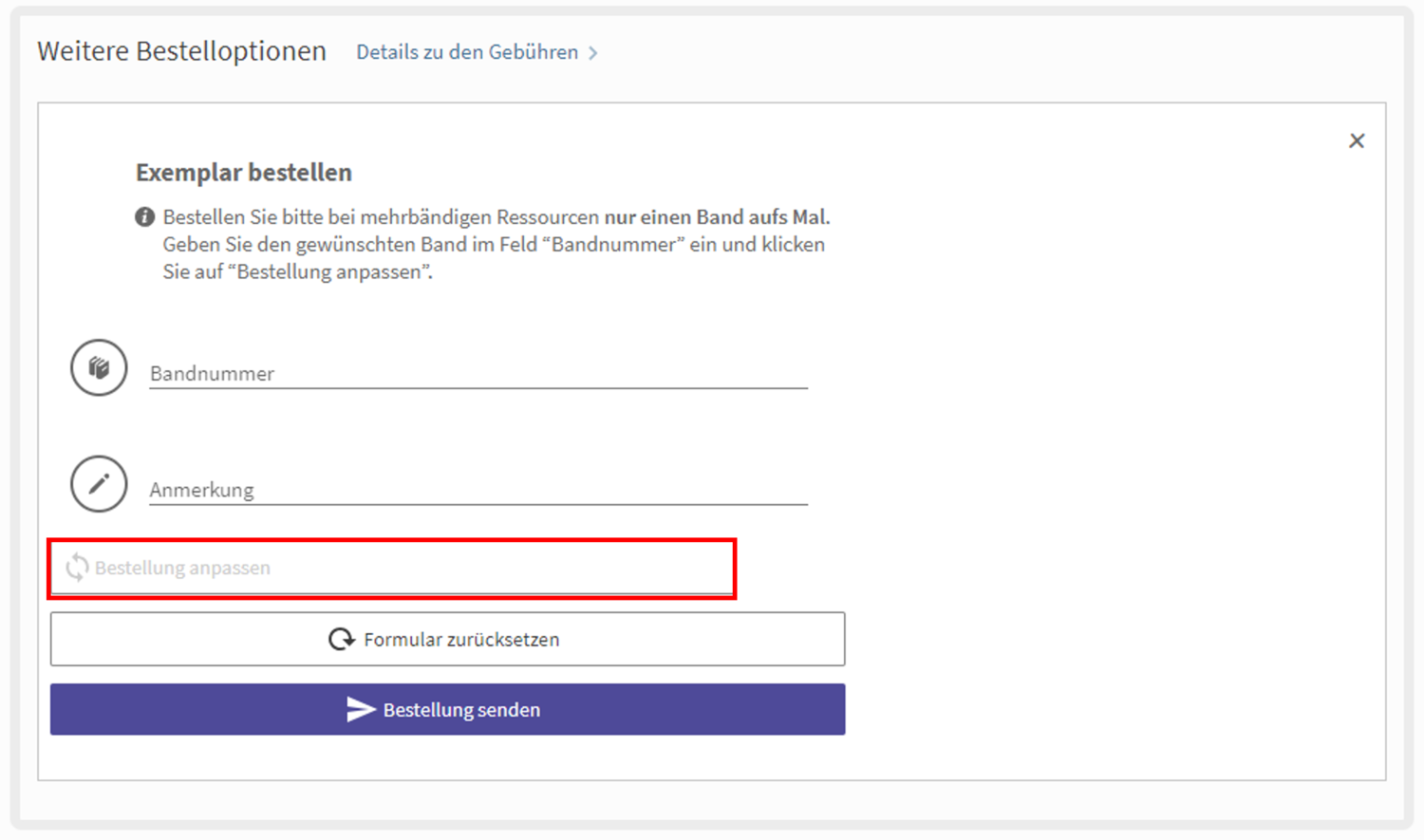Screen dimensions: 1424x840
Task: Click the bold text nur einen Band aufs Mal
Action: pyautogui.click(x=717, y=217)
